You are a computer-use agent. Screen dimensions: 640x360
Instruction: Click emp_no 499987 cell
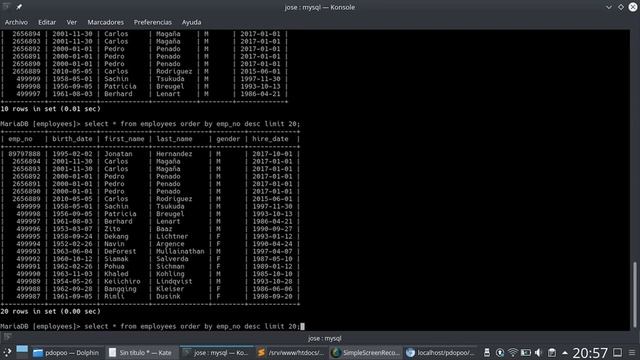[28, 296]
